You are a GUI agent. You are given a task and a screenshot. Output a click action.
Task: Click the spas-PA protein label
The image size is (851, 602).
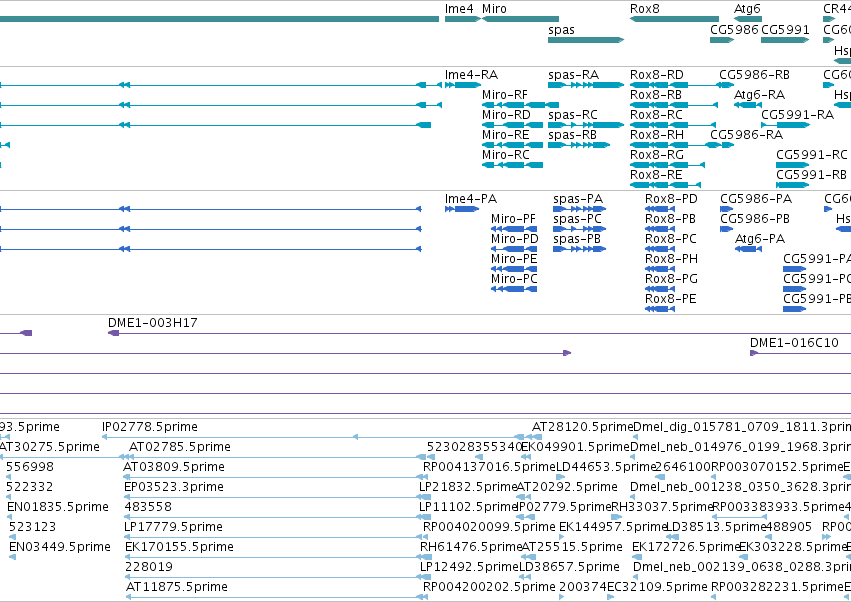578,199
